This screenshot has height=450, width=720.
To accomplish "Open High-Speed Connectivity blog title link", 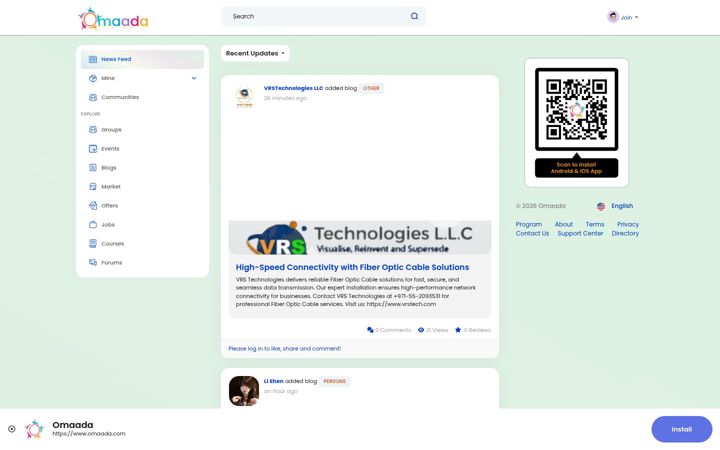I will point(352,267).
